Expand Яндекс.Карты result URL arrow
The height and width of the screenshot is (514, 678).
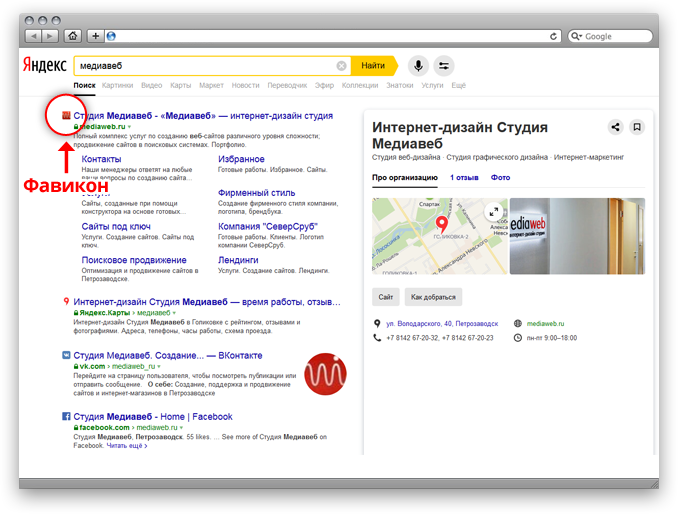[x=174, y=313]
